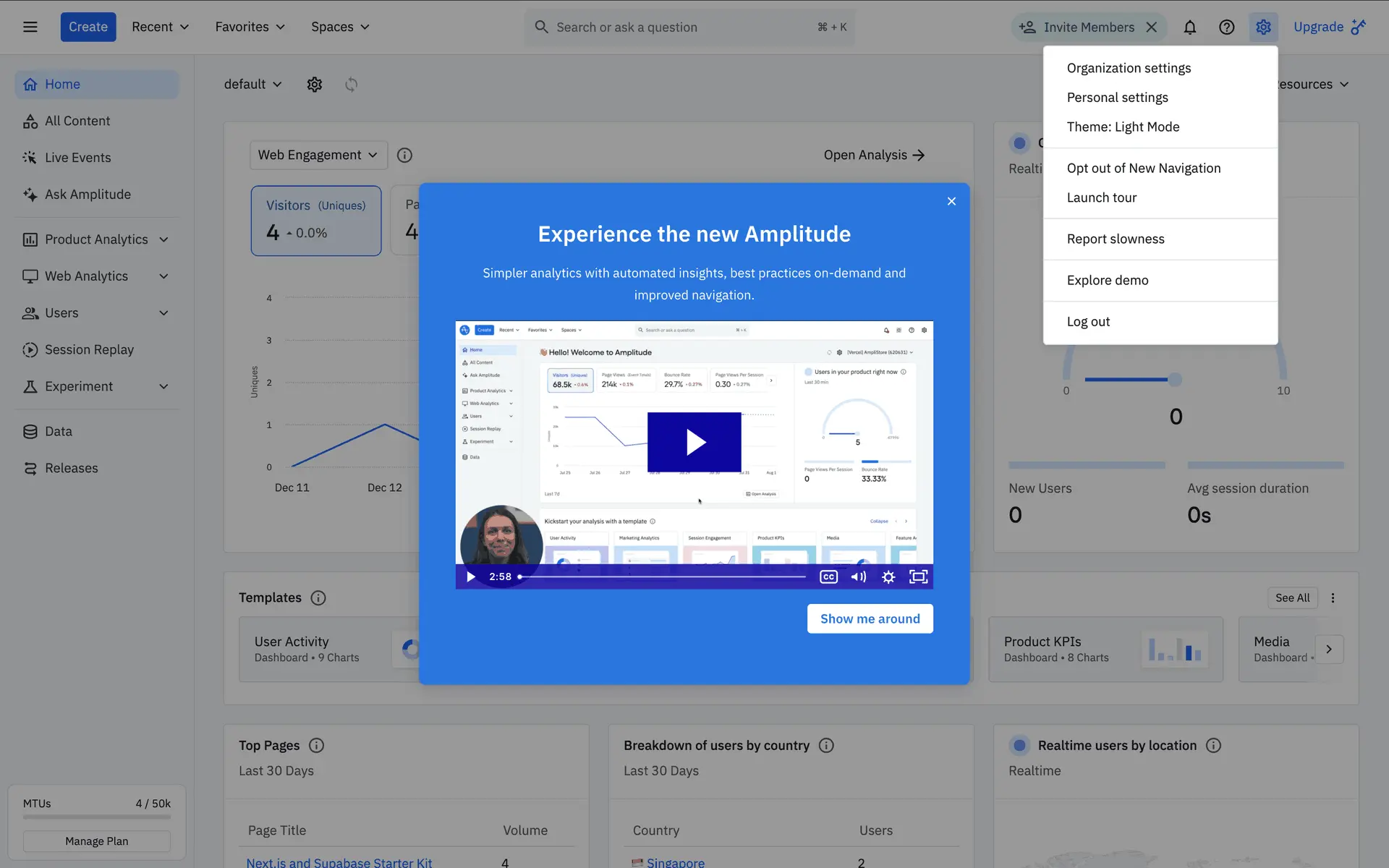Open the Favorites dropdown menu
This screenshot has height=868, width=1389.
click(250, 27)
